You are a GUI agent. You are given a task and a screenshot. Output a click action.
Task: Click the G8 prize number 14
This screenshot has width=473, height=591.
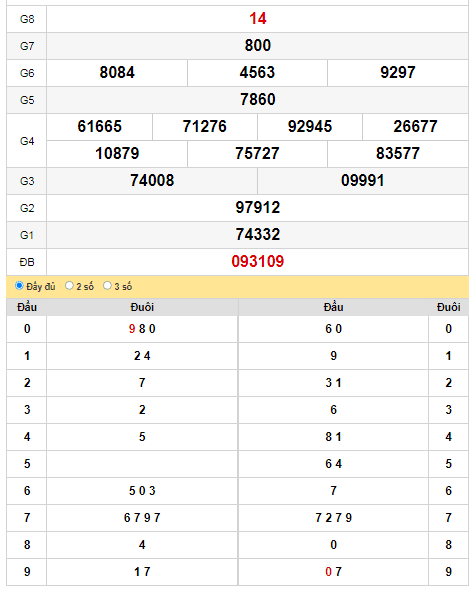pos(257,19)
